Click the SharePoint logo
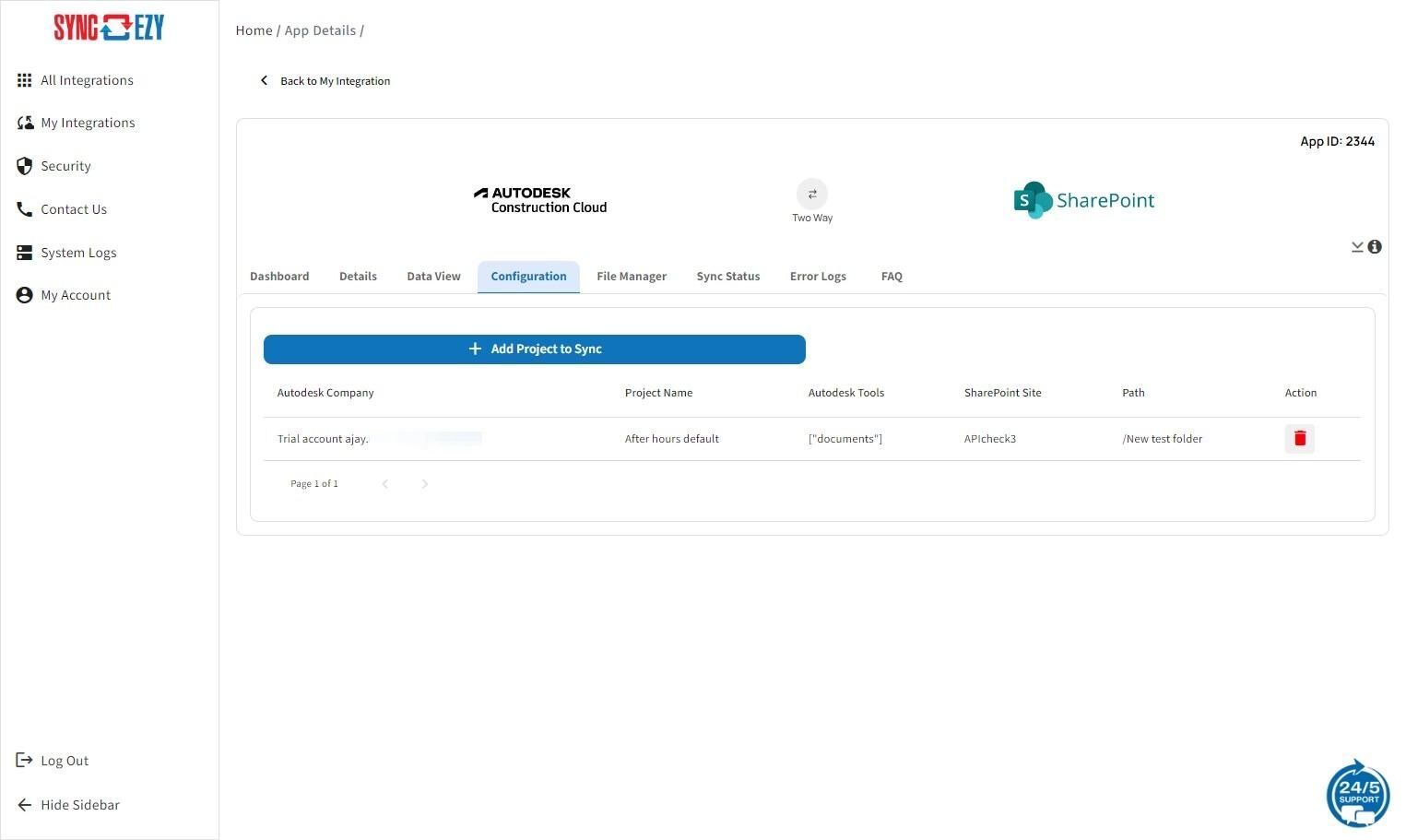This screenshot has height=840, width=1406. pyautogui.click(x=1084, y=200)
